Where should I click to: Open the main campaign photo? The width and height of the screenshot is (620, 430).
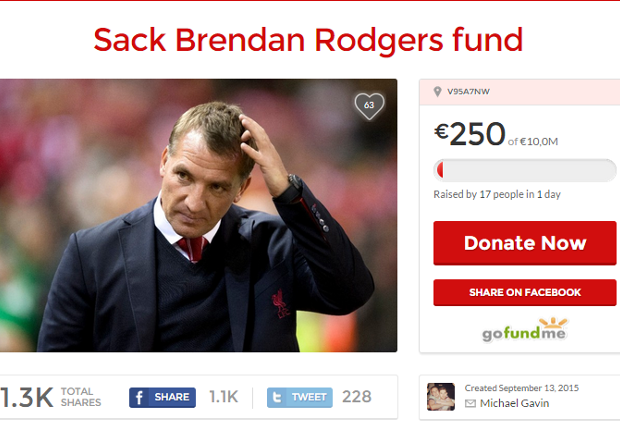[x=198, y=215]
